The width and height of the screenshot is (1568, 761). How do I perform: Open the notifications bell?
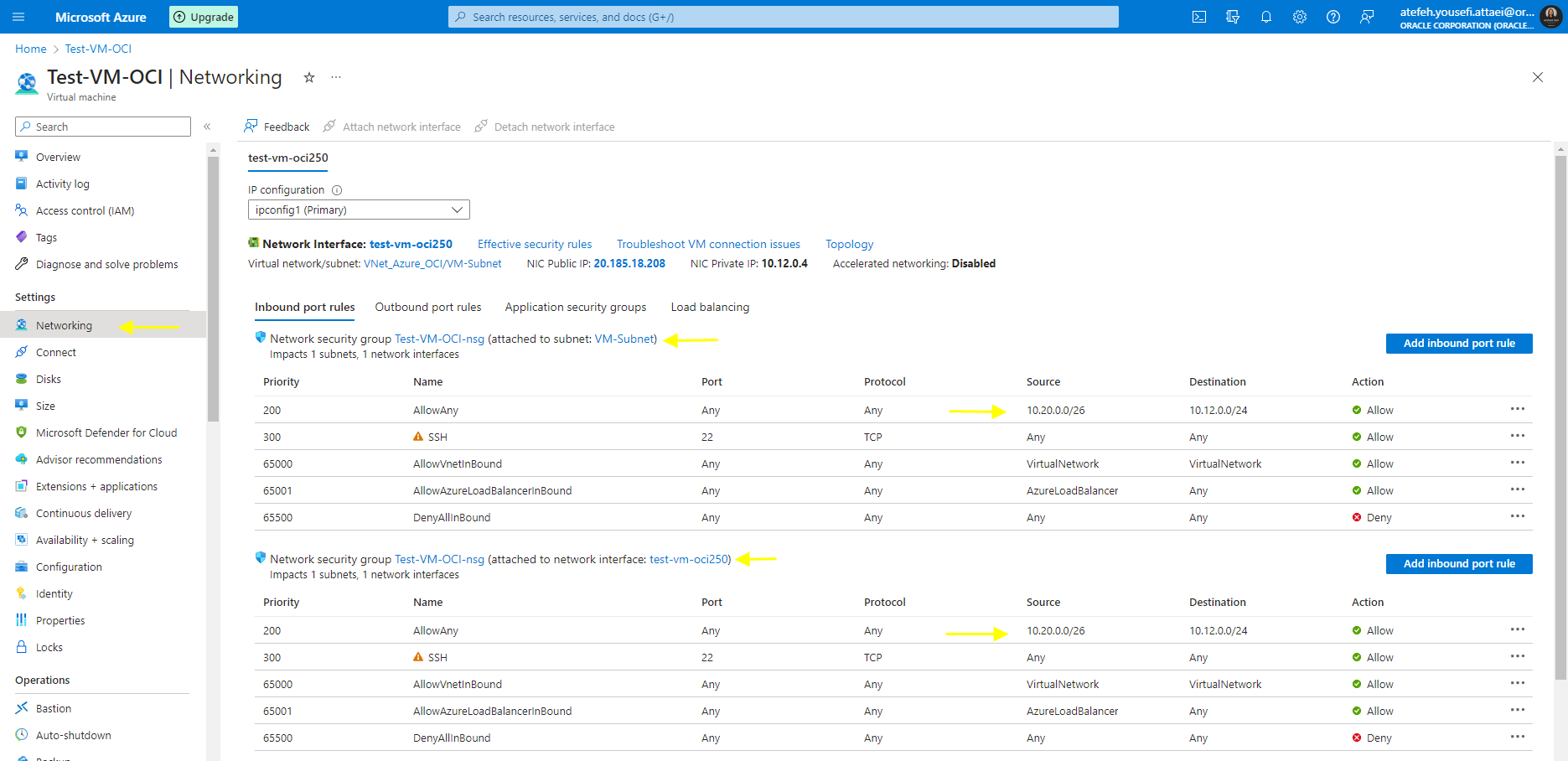click(1266, 17)
